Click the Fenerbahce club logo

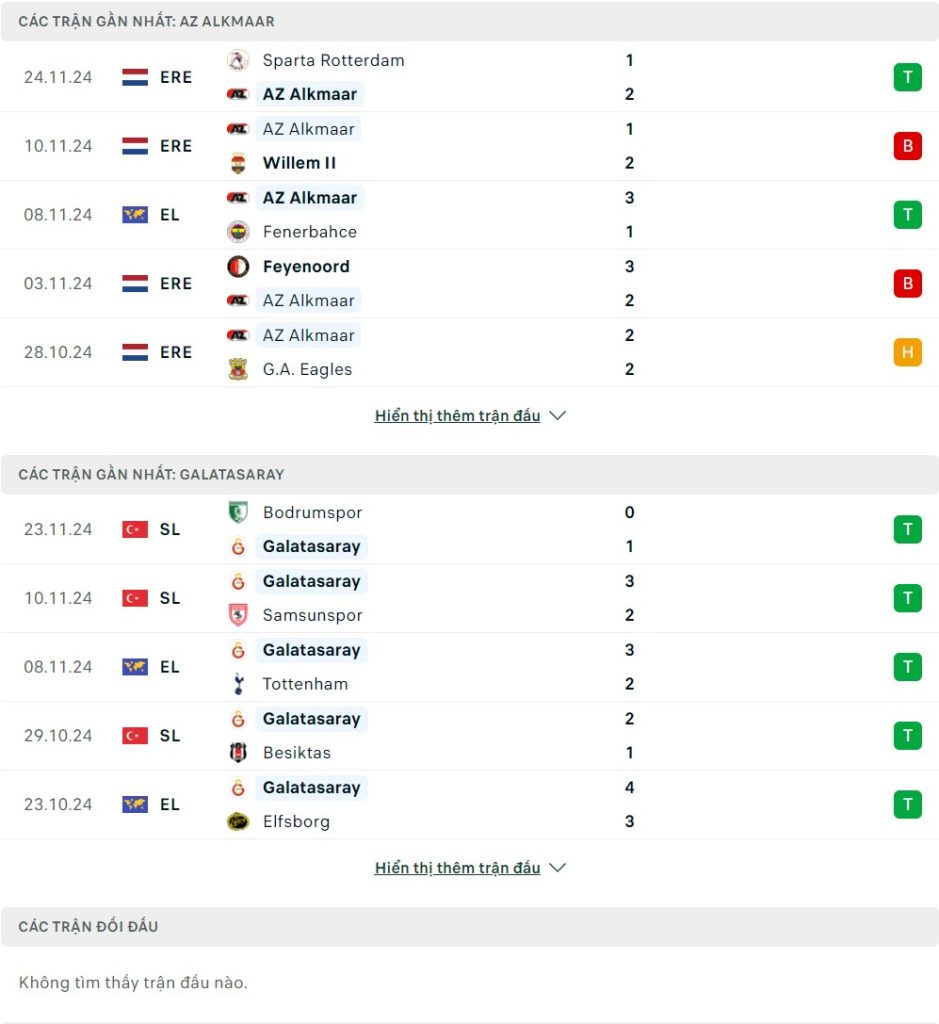(x=238, y=232)
